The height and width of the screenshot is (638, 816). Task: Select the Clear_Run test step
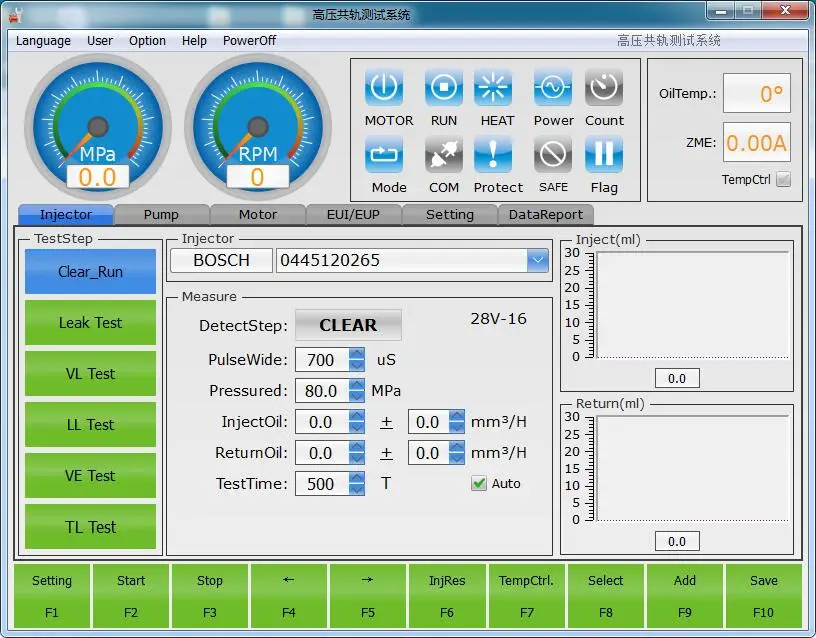click(x=91, y=272)
